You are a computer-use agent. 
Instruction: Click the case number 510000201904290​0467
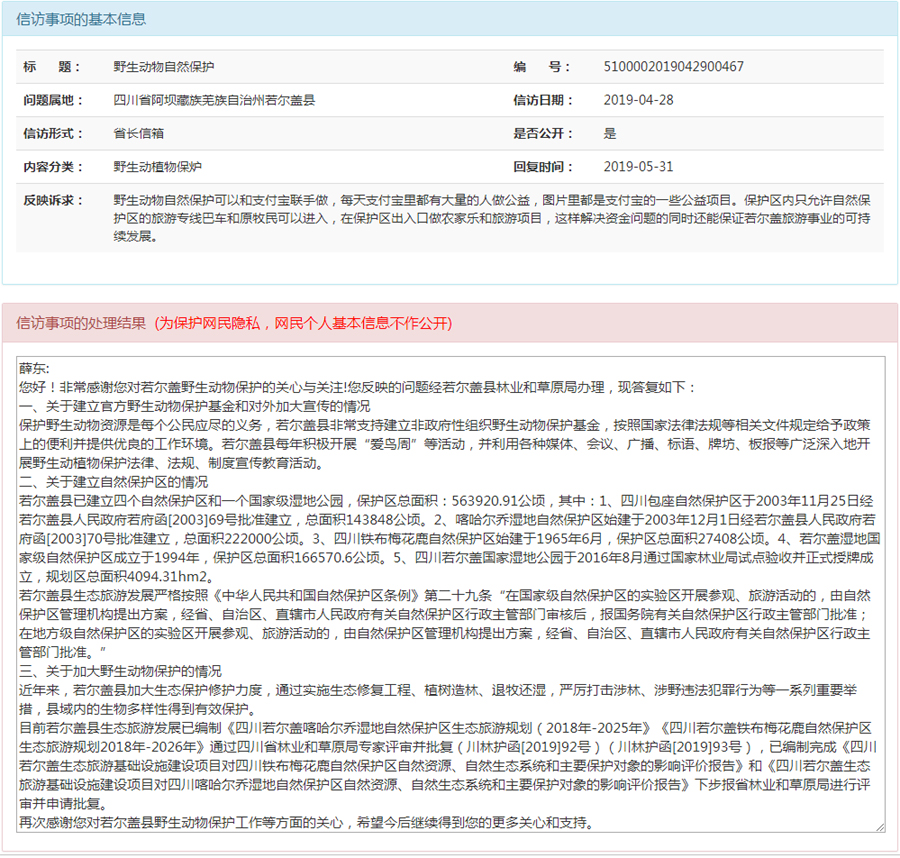tap(673, 67)
